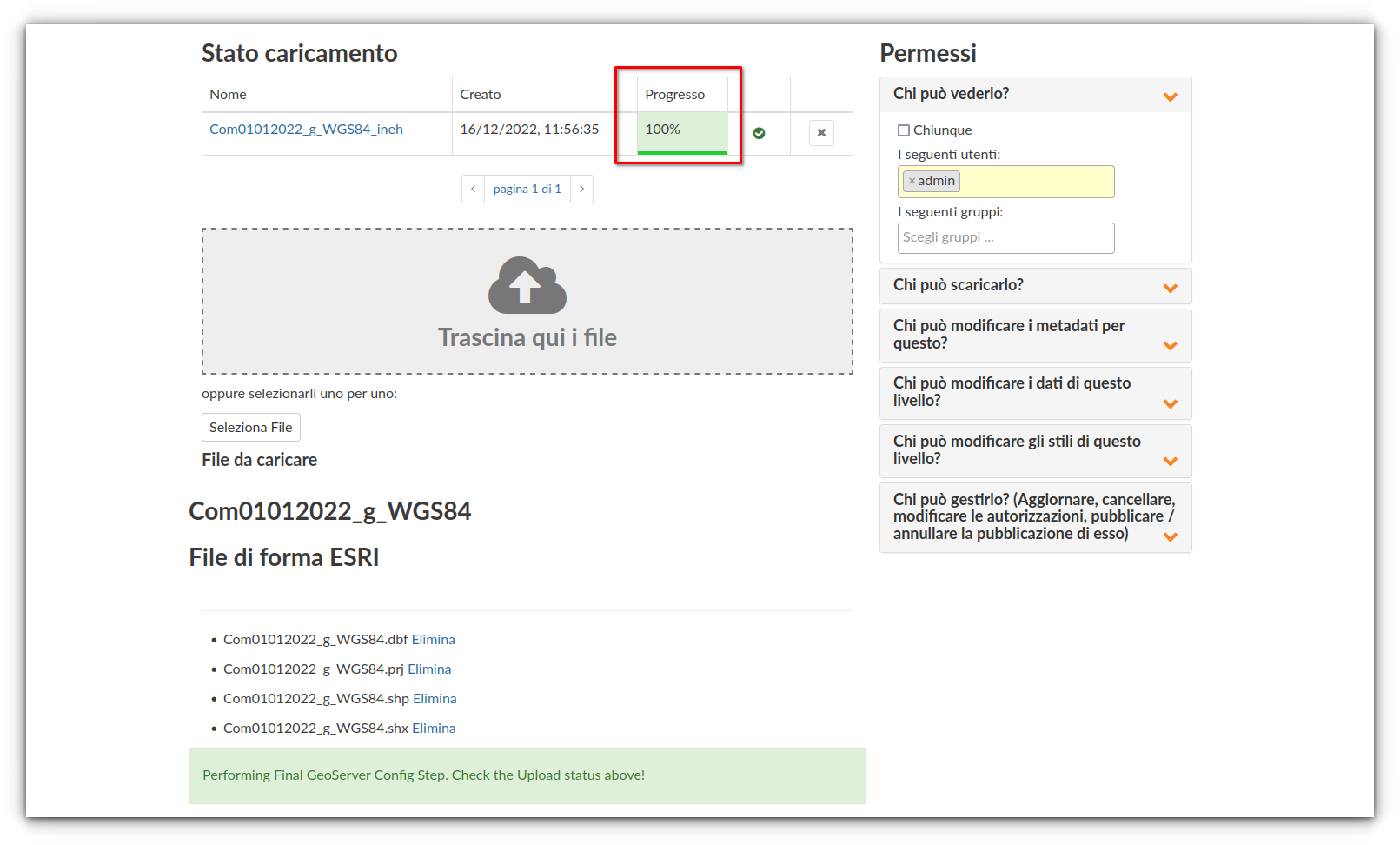Click the 'Trascina qui i file' drop zone
The image size is (1400, 845).
[x=527, y=302]
